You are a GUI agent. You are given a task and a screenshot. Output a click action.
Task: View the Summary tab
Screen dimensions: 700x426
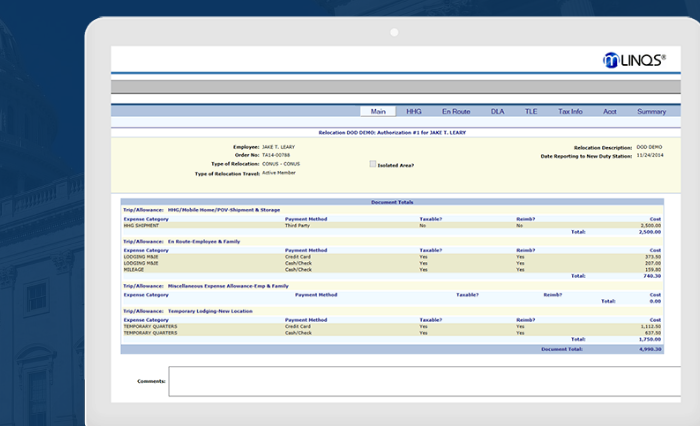click(x=650, y=111)
